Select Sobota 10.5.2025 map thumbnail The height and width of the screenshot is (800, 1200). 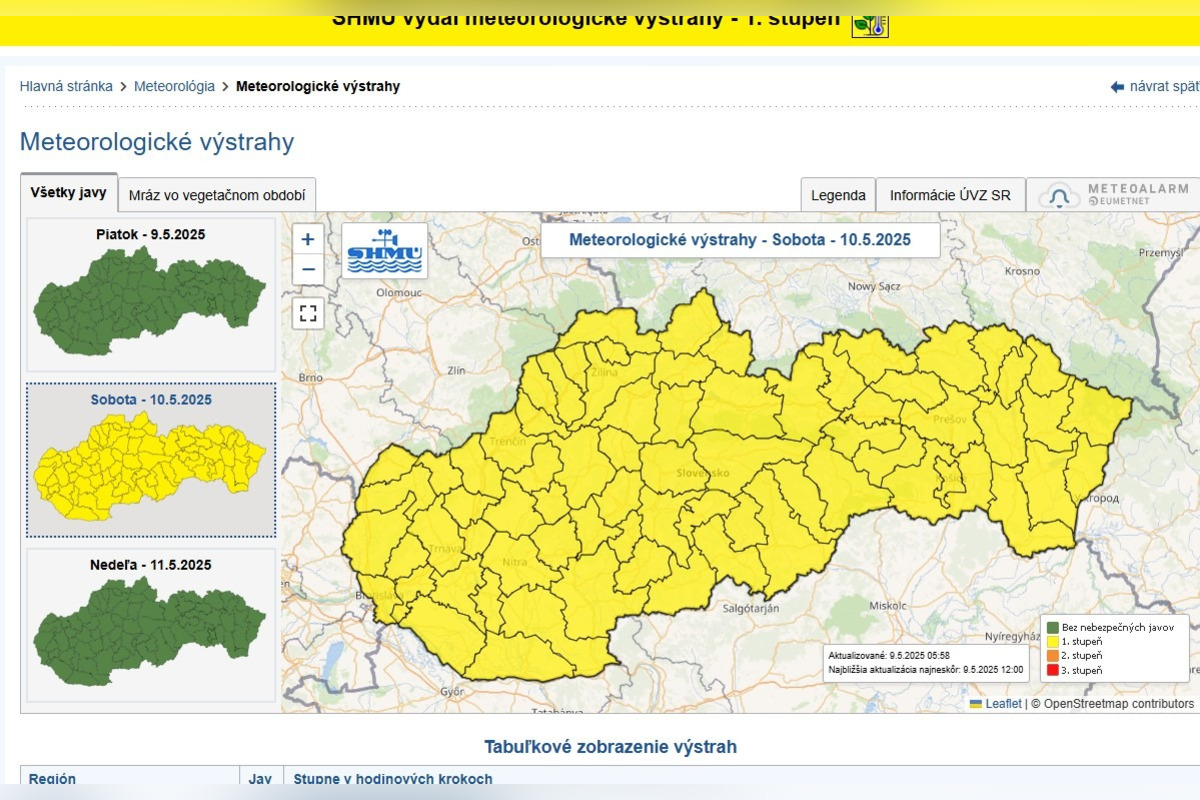150,460
